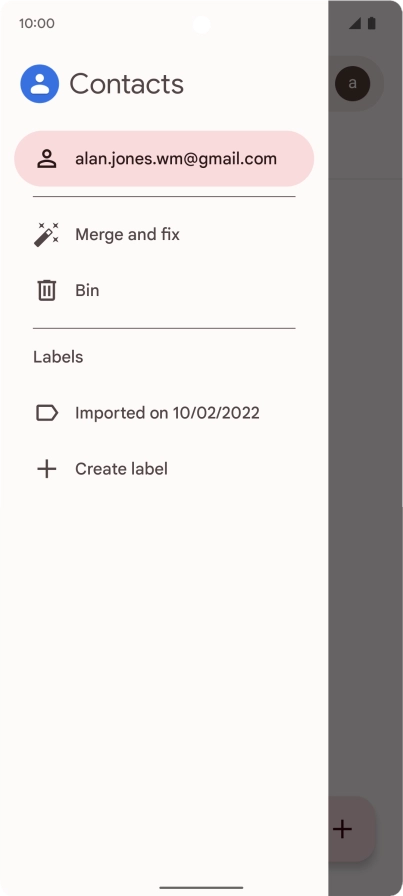This screenshot has width=403, height=896.
Task: Click the person icon beside the email
Action: pos(46,159)
